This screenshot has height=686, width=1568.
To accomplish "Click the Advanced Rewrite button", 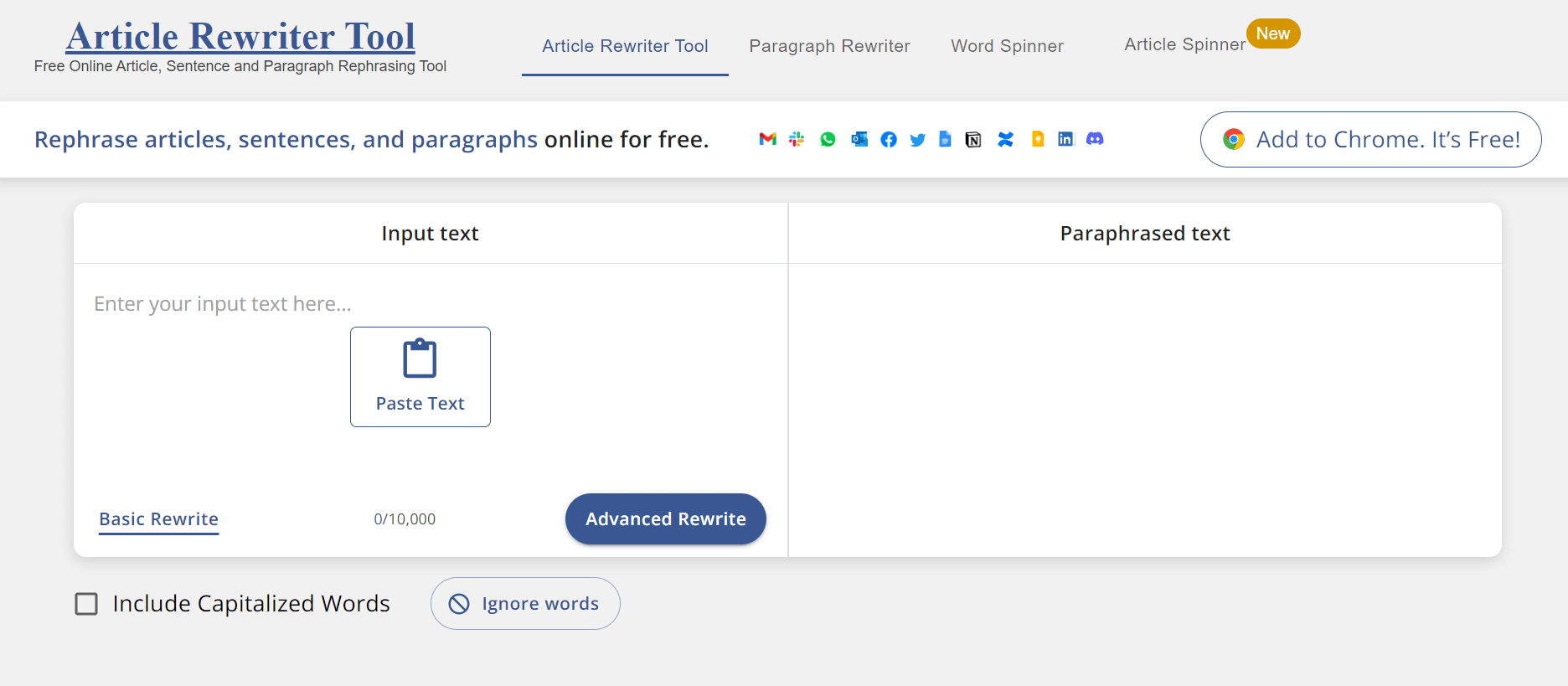I will click(666, 519).
